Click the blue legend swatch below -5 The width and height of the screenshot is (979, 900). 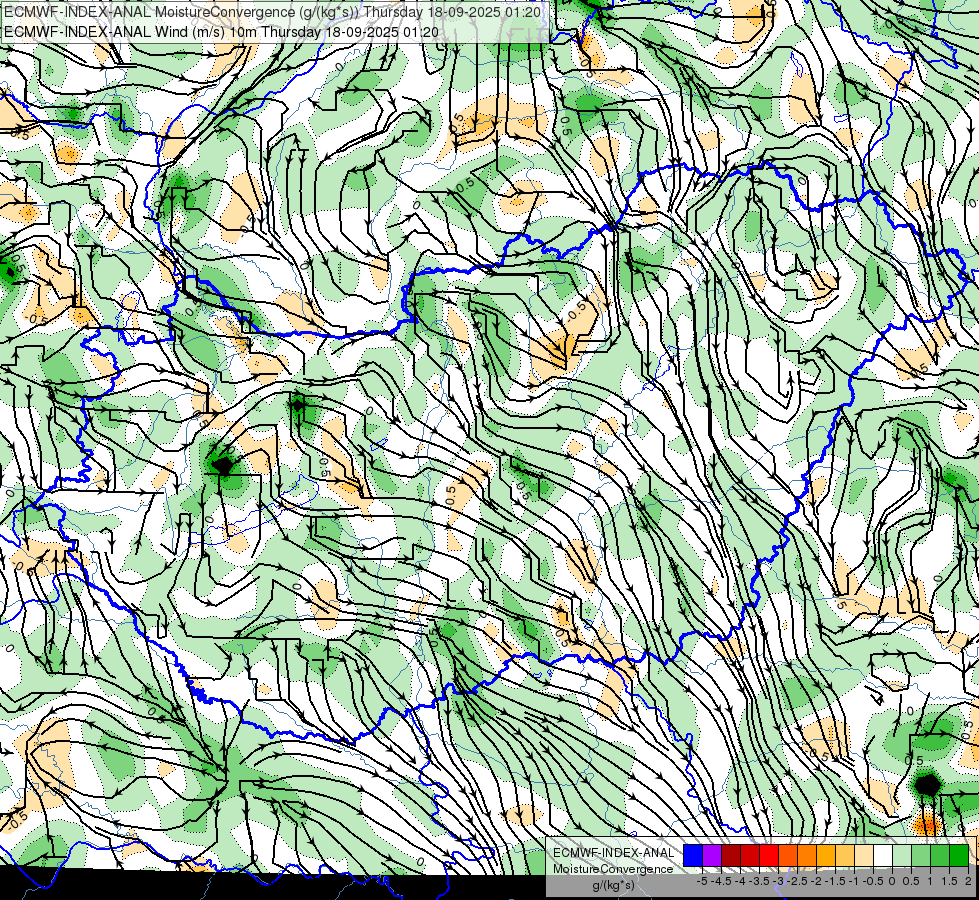[x=693, y=856]
